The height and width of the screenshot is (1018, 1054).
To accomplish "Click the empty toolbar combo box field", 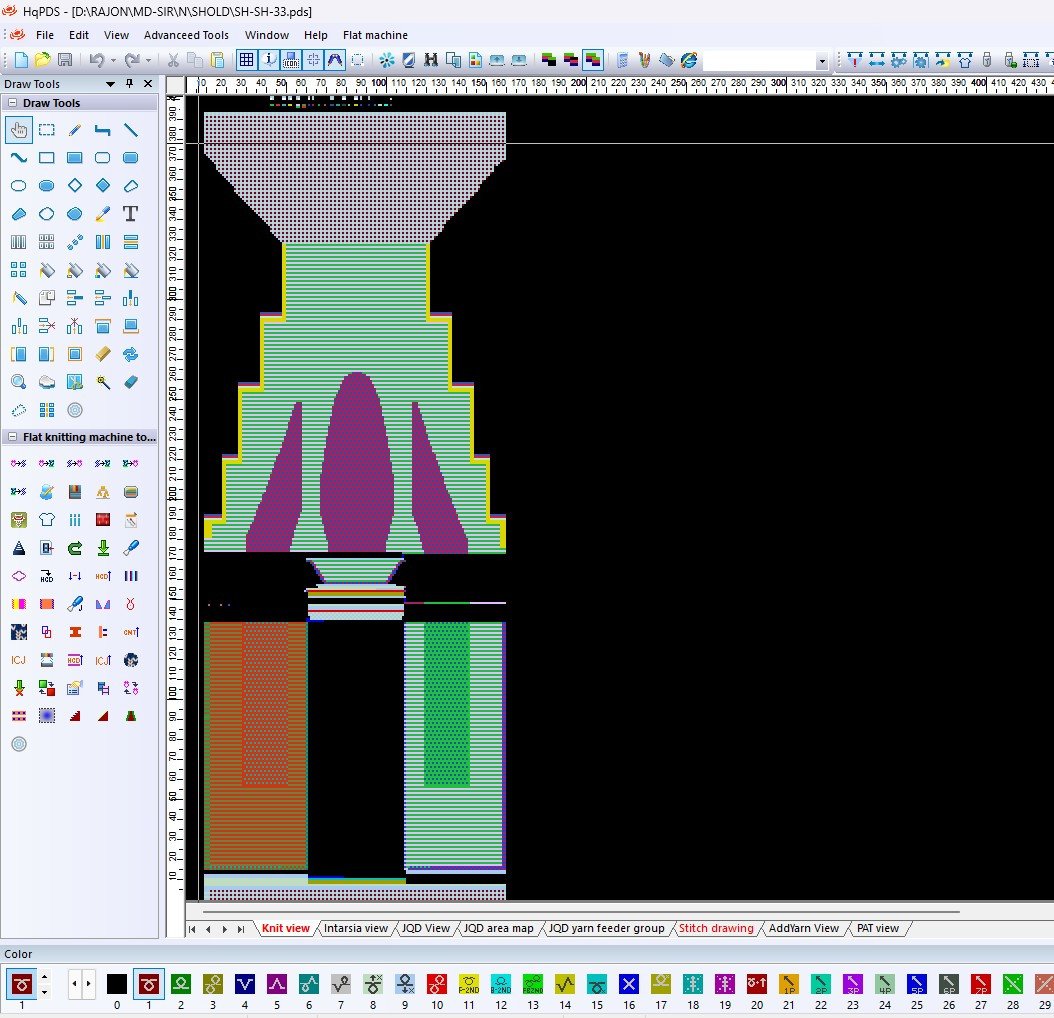I will [x=759, y=61].
